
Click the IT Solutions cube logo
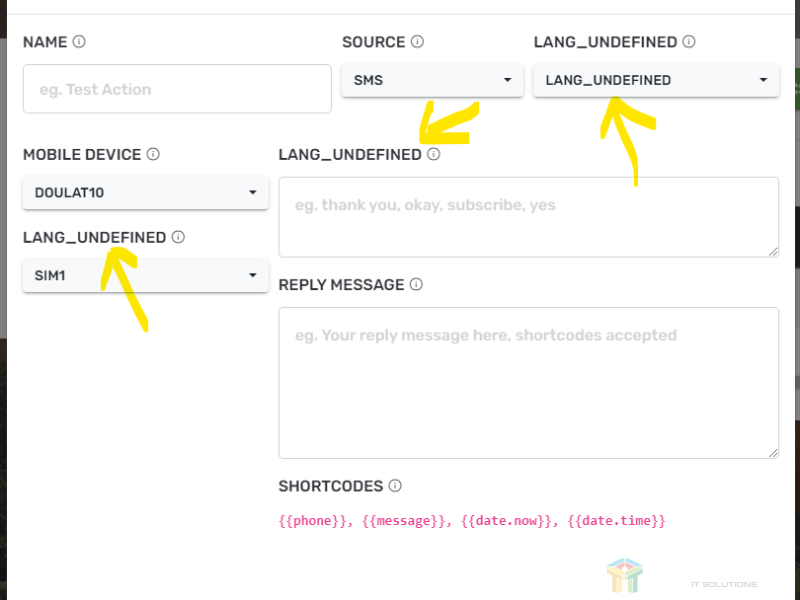(624, 576)
